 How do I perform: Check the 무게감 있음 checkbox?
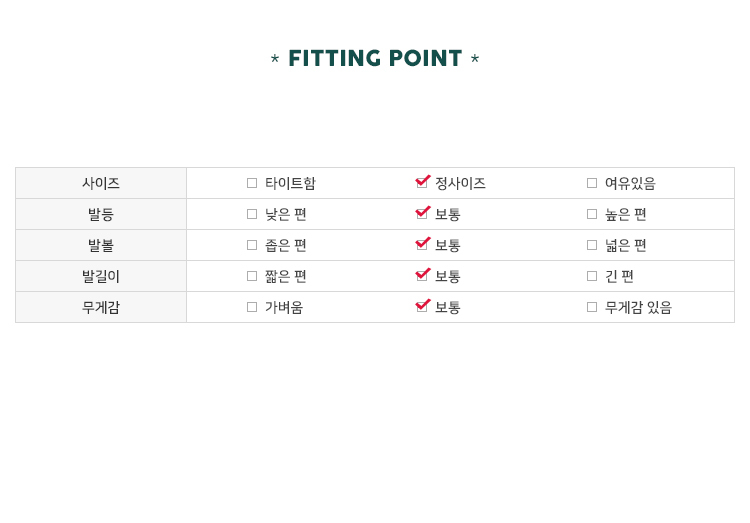coord(592,307)
